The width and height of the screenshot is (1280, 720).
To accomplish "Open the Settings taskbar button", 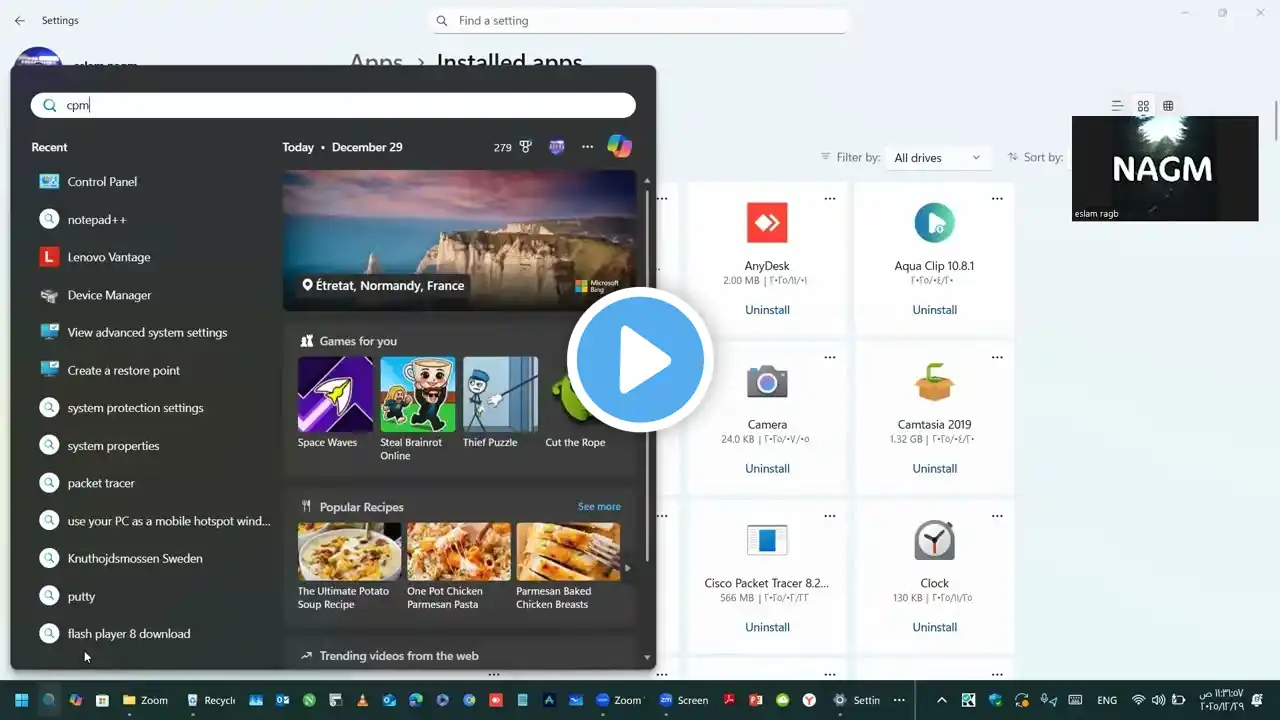I will coord(856,700).
